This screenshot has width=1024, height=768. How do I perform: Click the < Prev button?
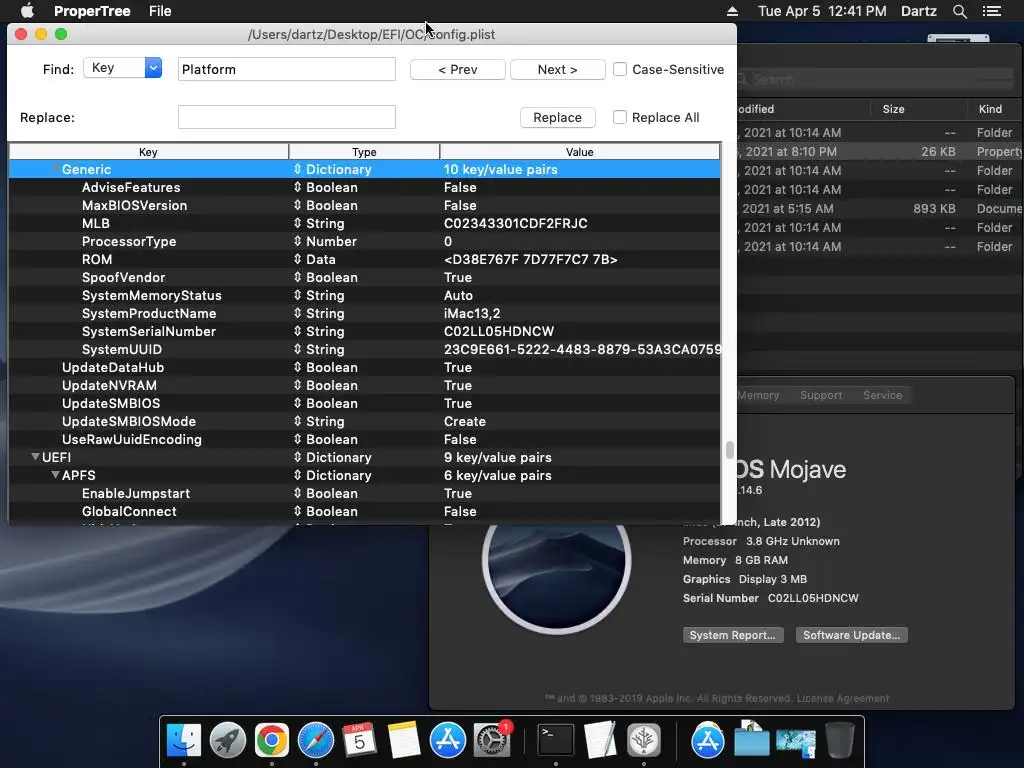[x=458, y=69]
